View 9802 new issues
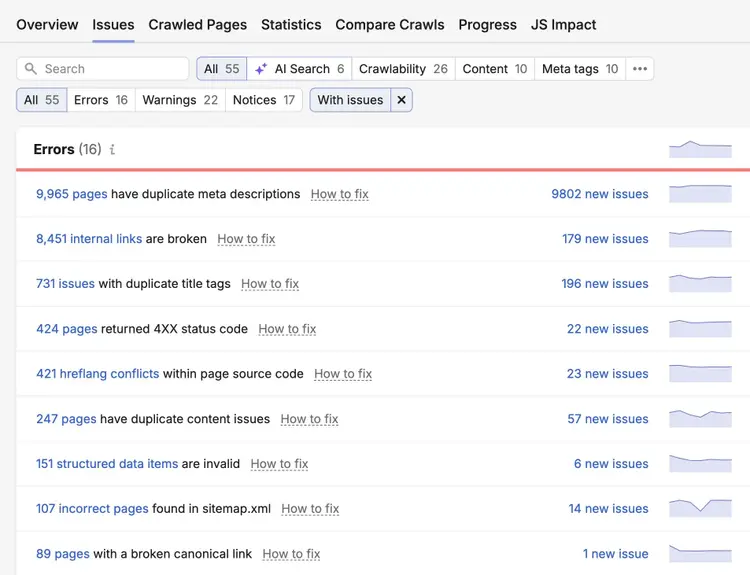Screen dimensions: 750x575 [600, 194]
